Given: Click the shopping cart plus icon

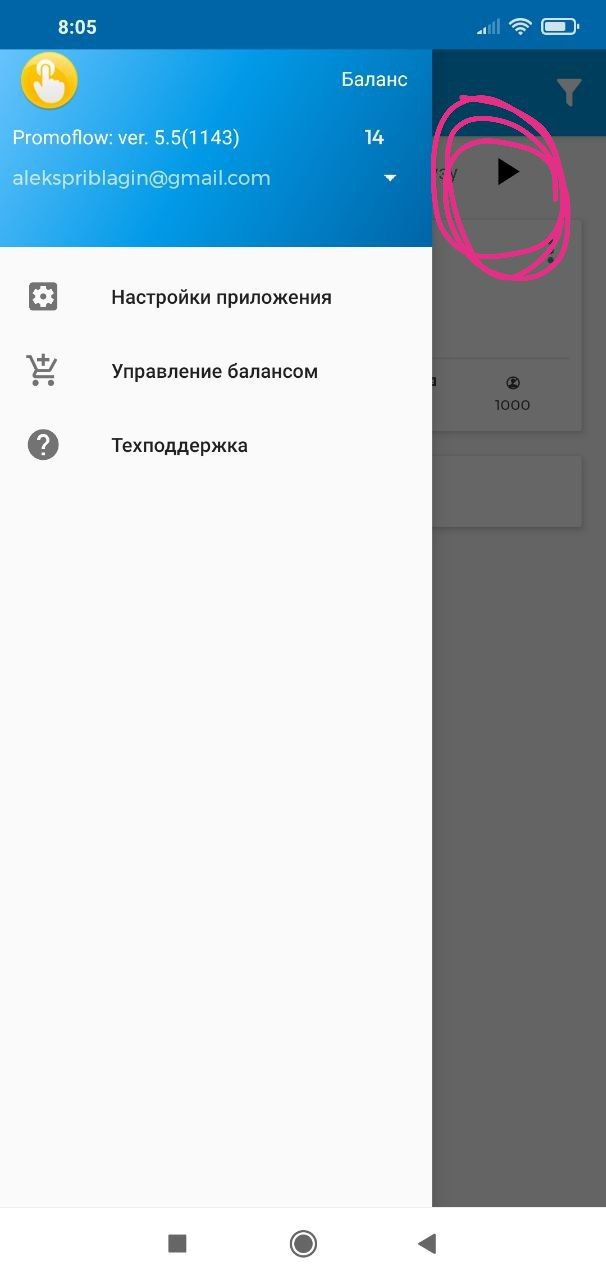Looking at the screenshot, I should (43, 370).
